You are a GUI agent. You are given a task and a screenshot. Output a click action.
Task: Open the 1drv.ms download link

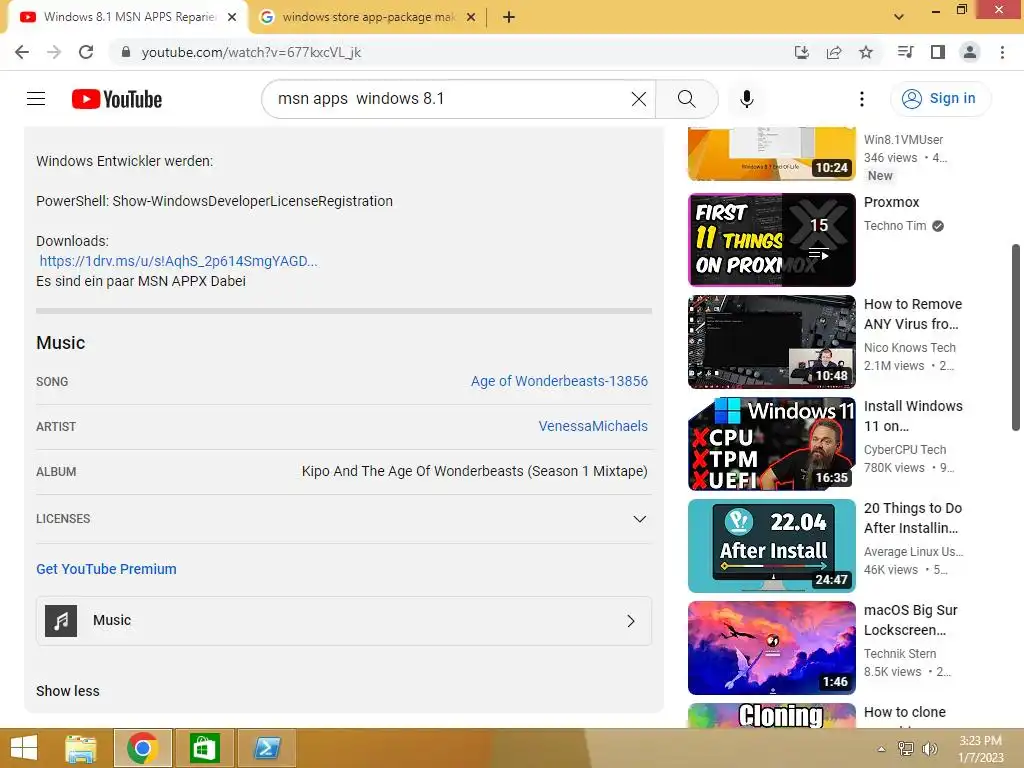pyautogui.click(x=178, y=261)
